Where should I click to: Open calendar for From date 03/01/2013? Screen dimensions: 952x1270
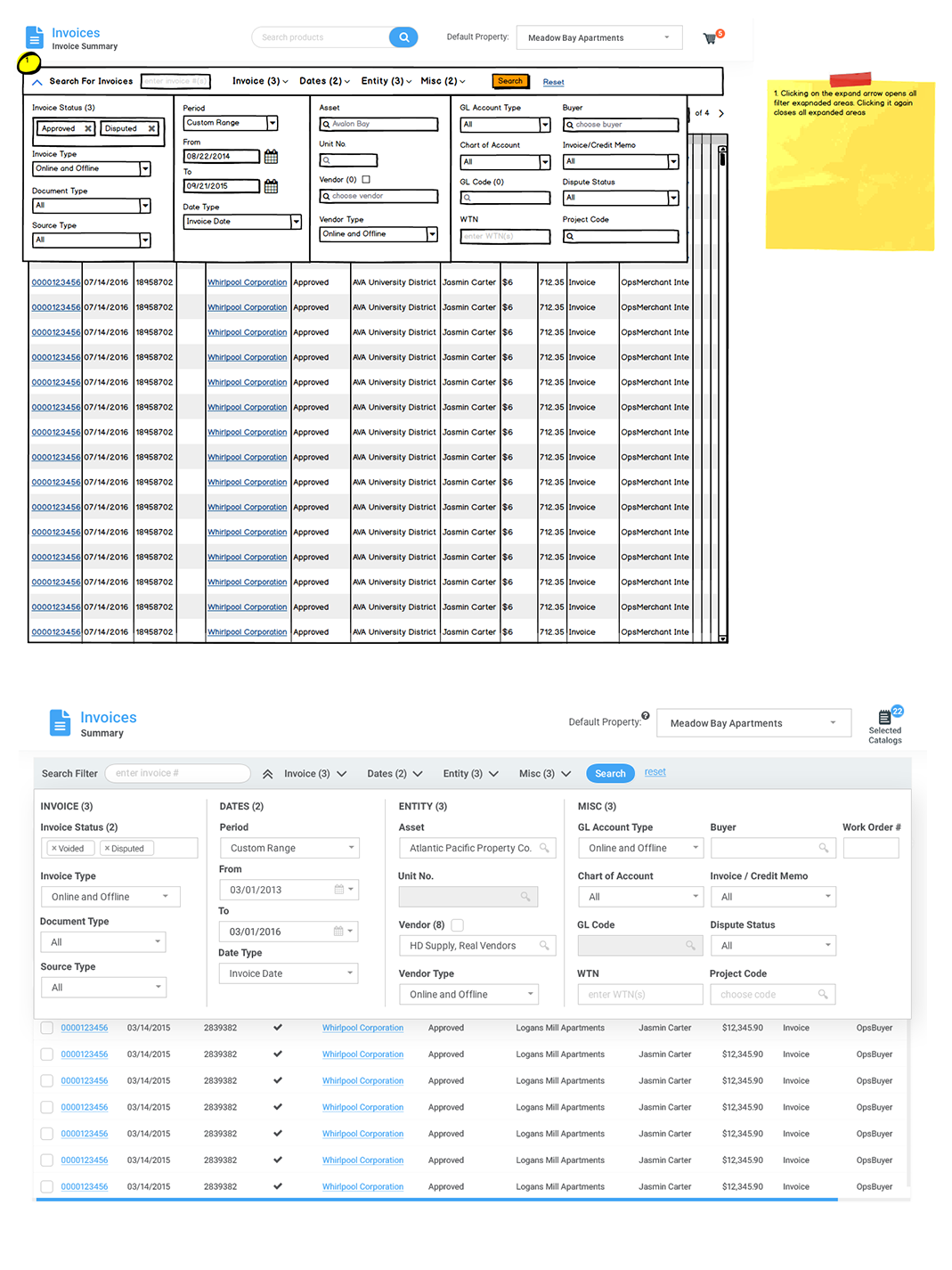pos(339,890)
